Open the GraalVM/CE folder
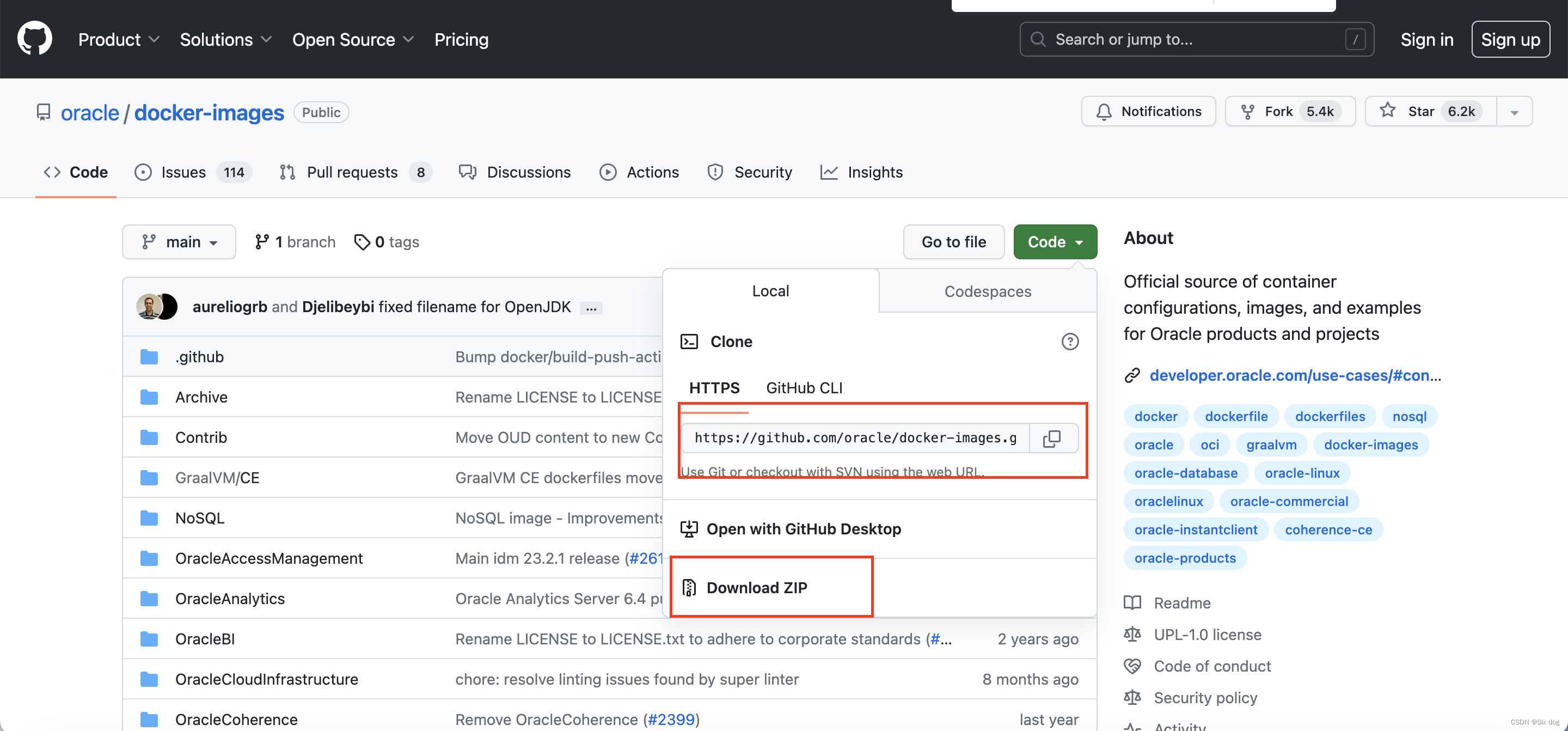 217,478
